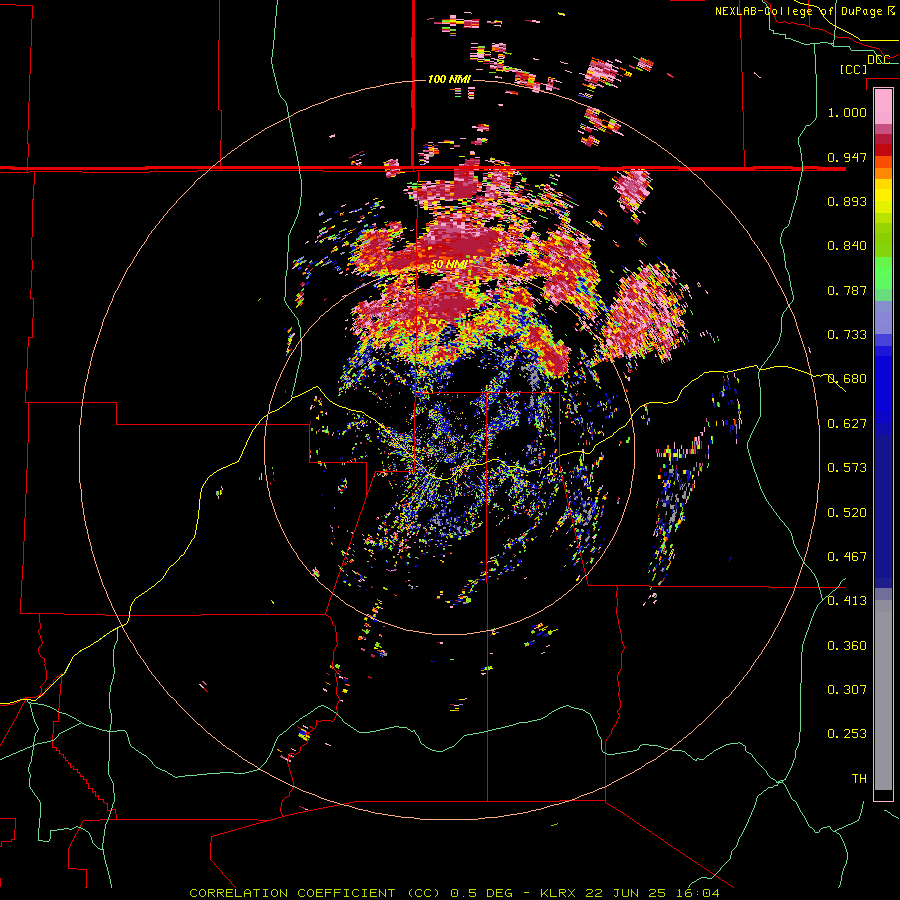Select the 0.680 scale value
The width and height of the screenshot is (900, 900).
pyautogui.click(x=847, y=379)
